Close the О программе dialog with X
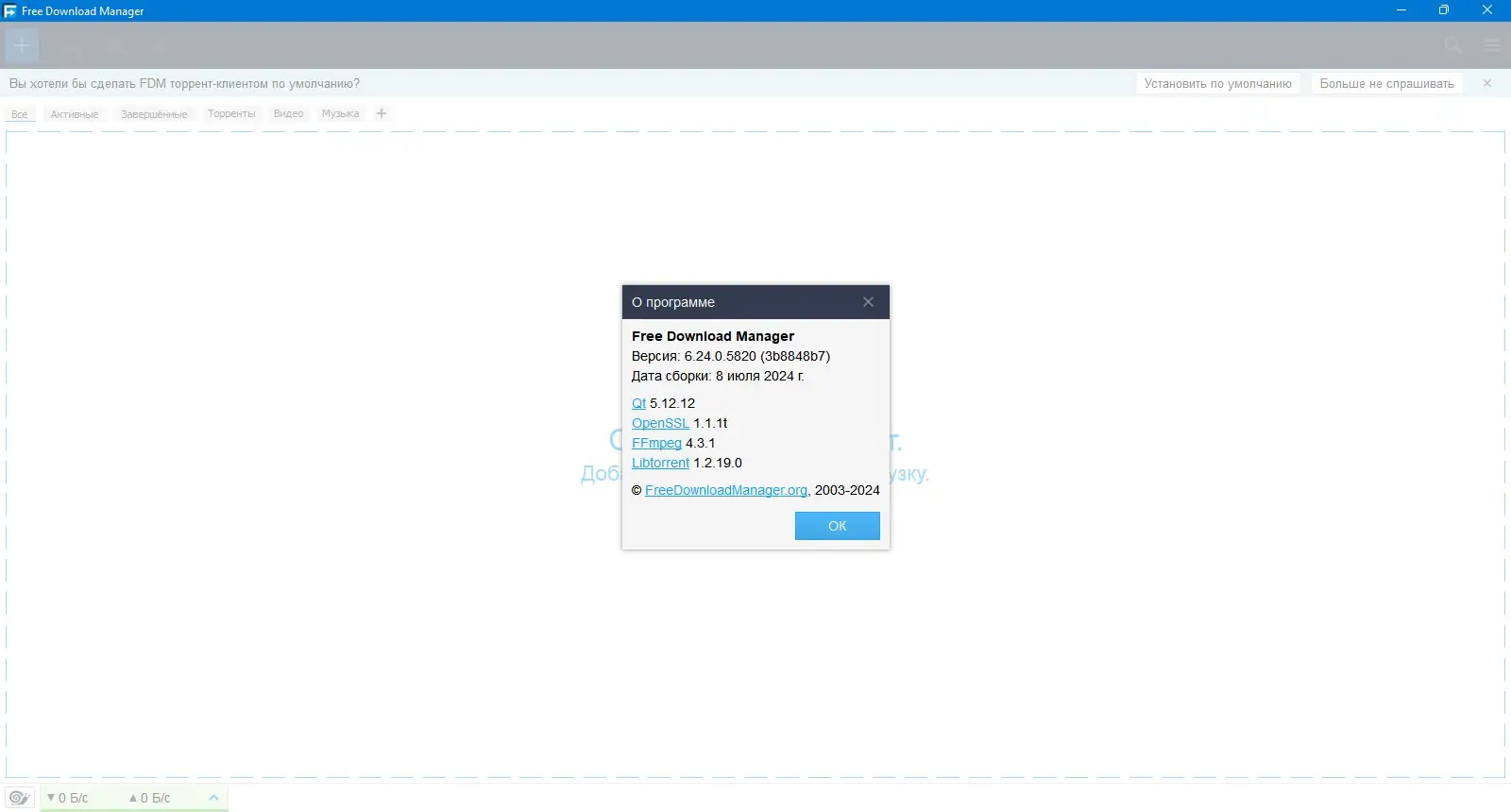 (868, 302)
